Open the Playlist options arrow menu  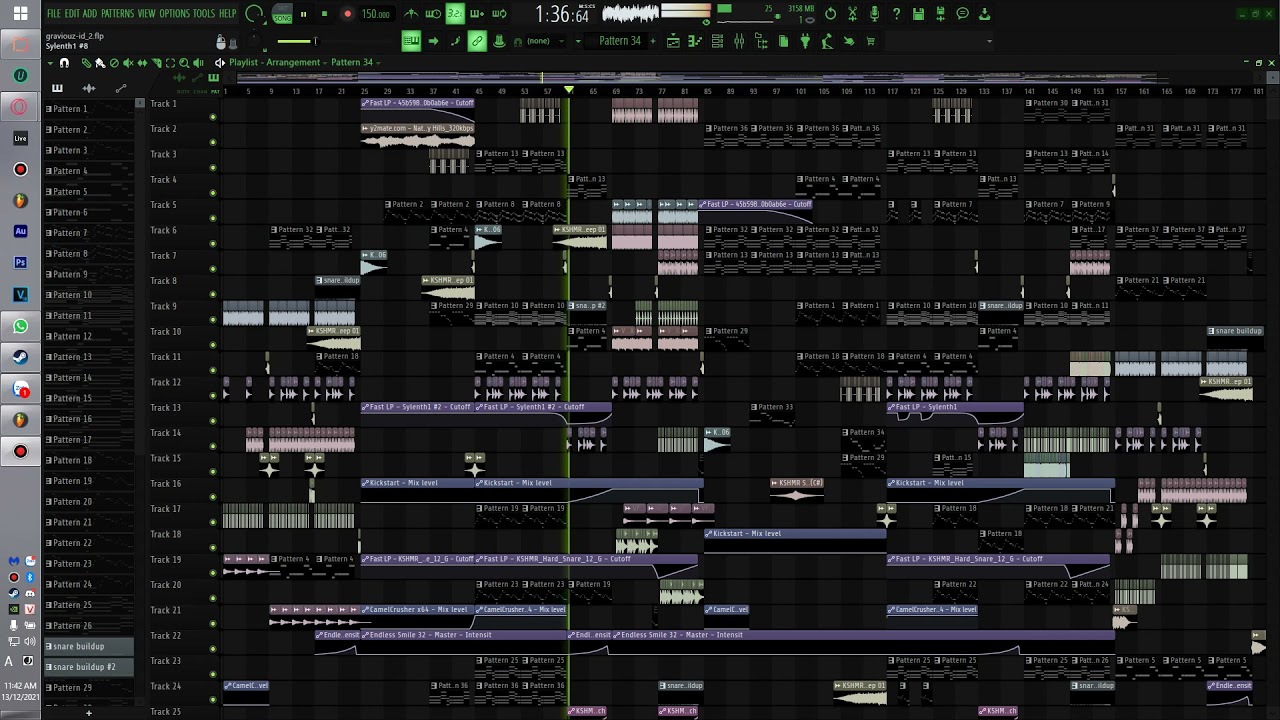coord(50,63)
